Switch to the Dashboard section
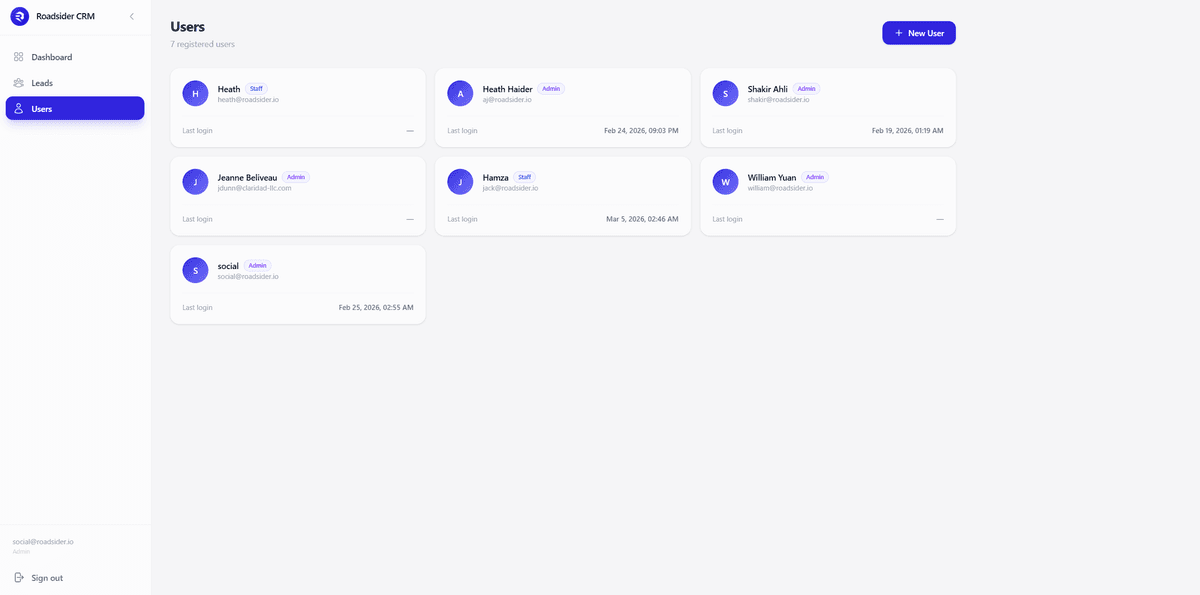The width and height of the screenshot is (1200, 595). [52, 57]
